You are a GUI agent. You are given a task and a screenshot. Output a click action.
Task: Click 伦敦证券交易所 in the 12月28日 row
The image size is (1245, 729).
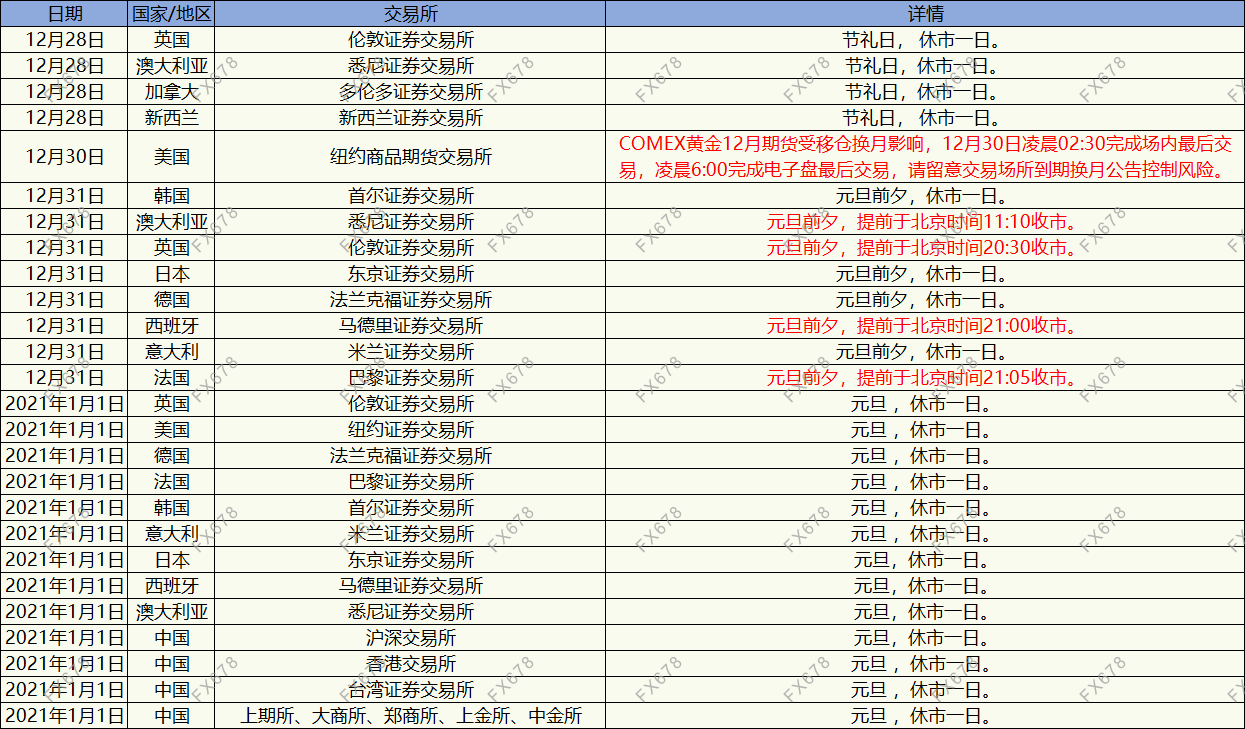tap(410, 40)
